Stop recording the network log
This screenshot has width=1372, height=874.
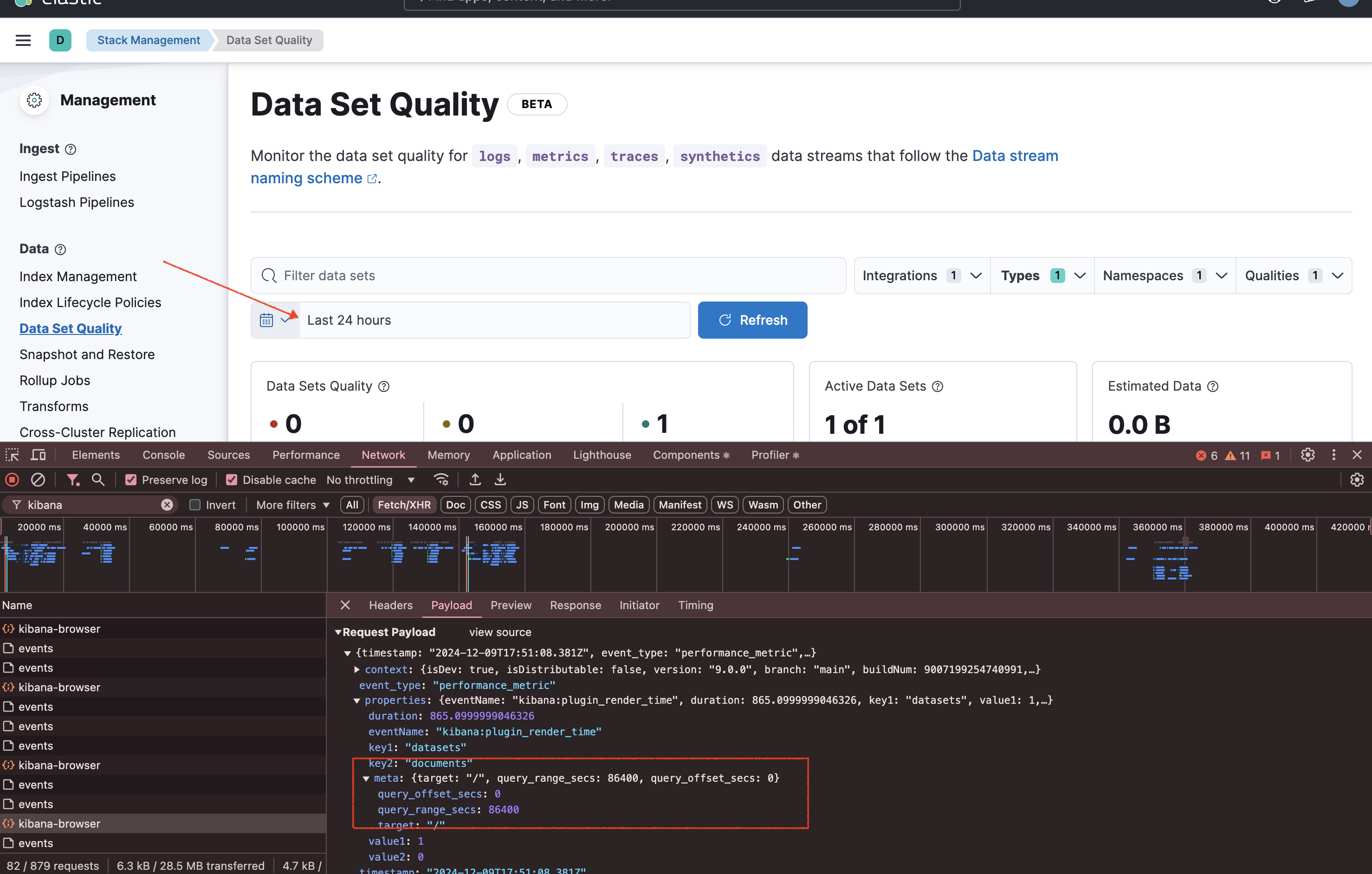[x=12, y=480]
